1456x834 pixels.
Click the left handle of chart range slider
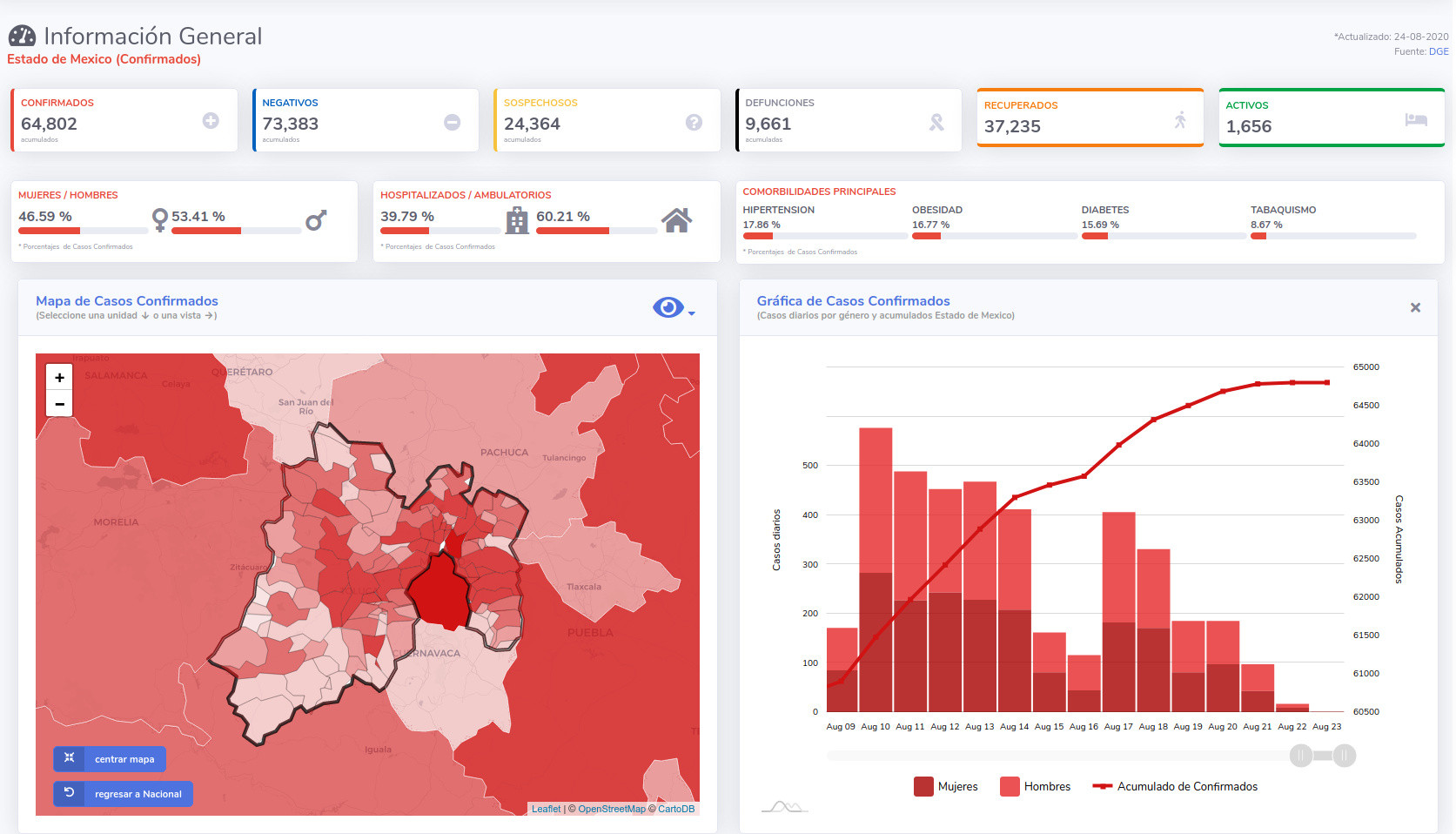(x=1301, y=756)
